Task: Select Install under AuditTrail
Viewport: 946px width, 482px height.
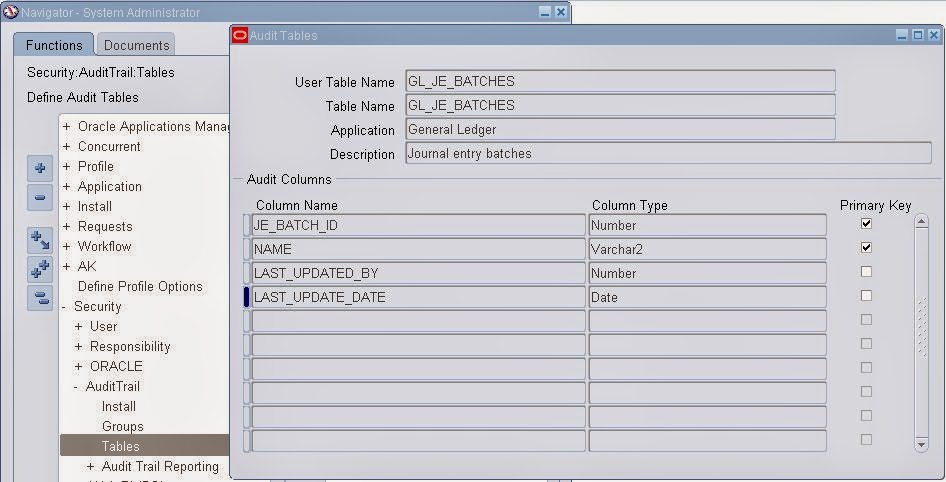Action: (x=119, y=407)
